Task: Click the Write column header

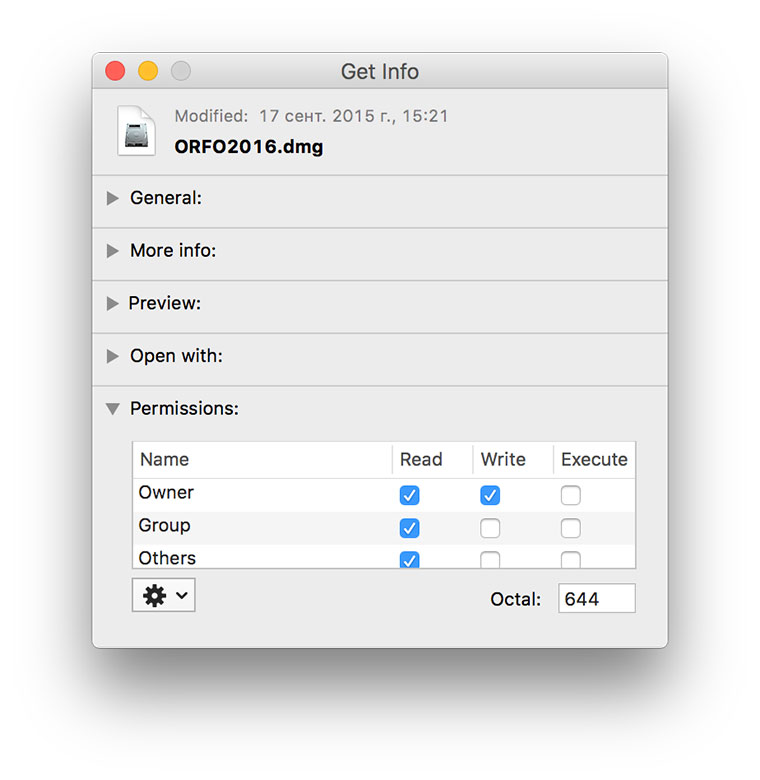Action: coord(513,460)
